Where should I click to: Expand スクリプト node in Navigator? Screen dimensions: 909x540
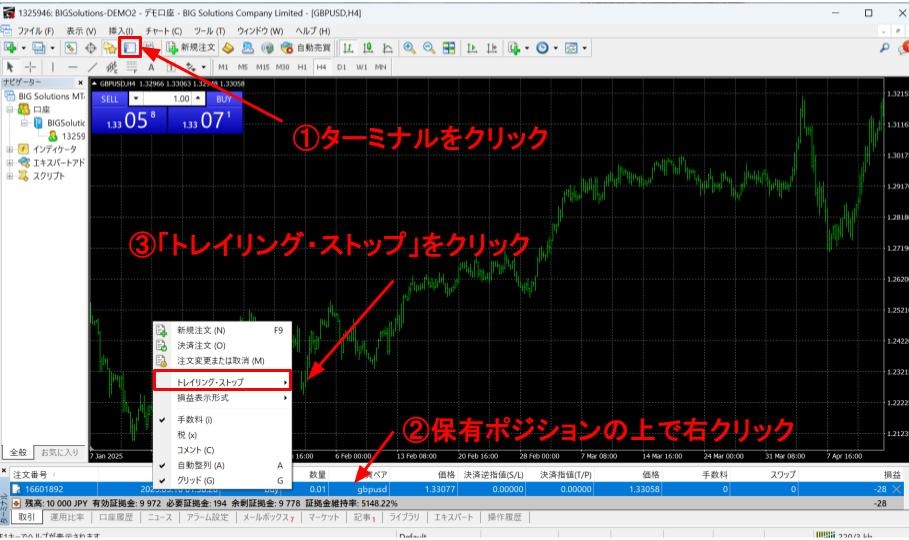pyautogui.click(x=9, y=176)
